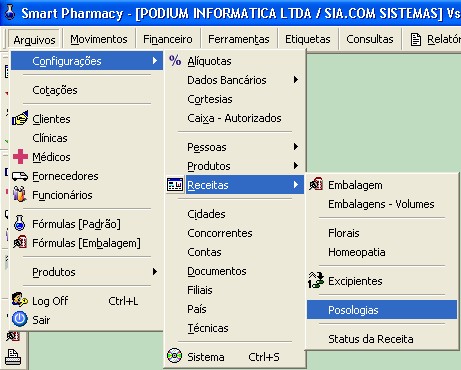
Task: Click the Sistema disc icon
Action: coord(175,356)
